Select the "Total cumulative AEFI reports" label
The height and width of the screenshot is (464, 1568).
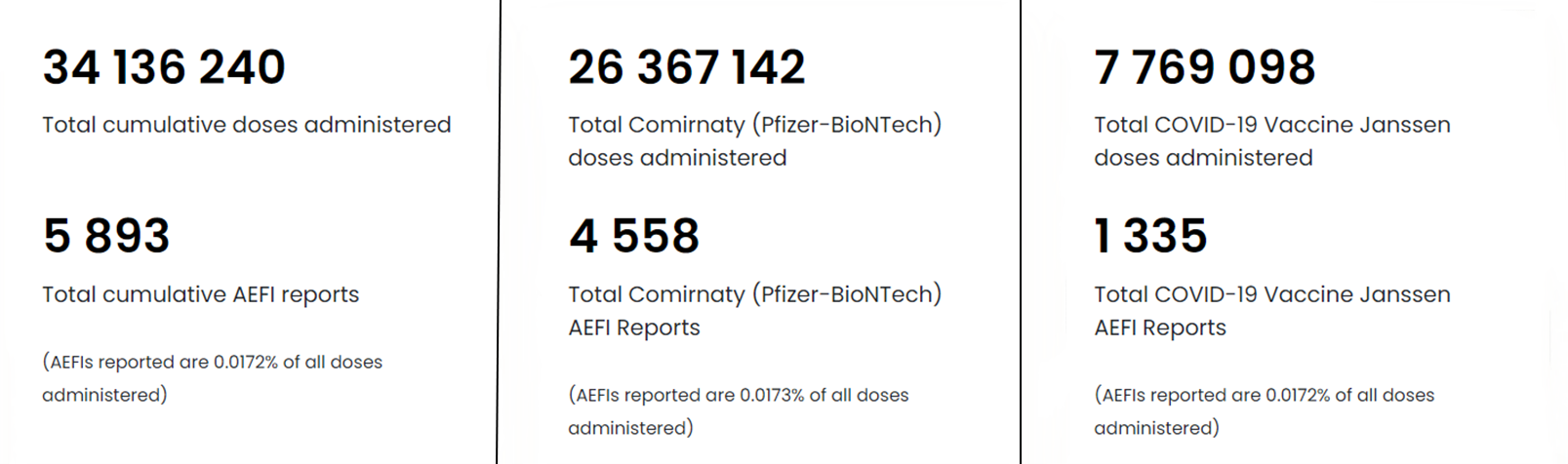200,294
